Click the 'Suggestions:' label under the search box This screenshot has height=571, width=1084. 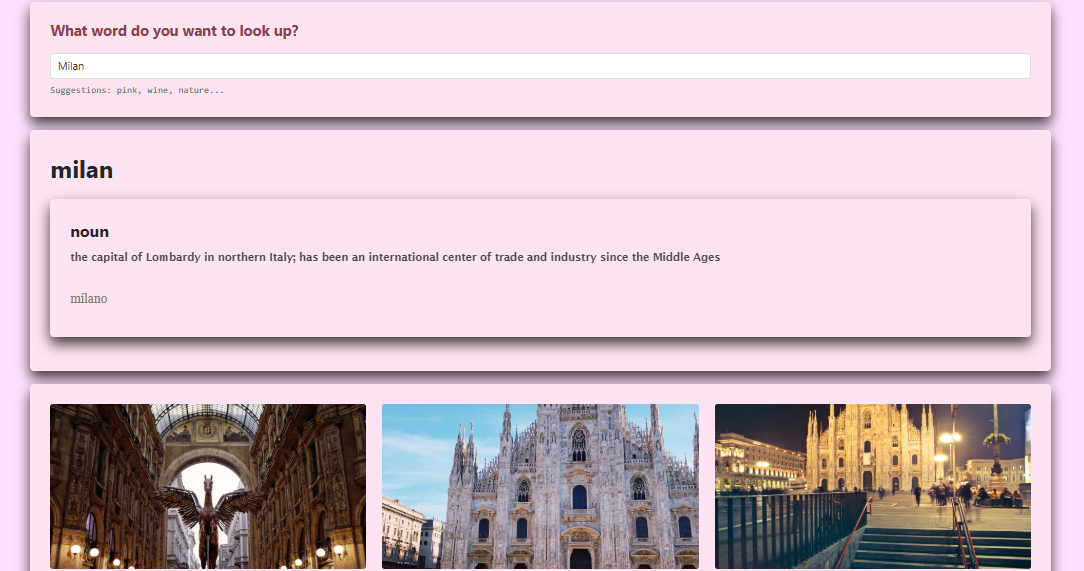[80, 90]
